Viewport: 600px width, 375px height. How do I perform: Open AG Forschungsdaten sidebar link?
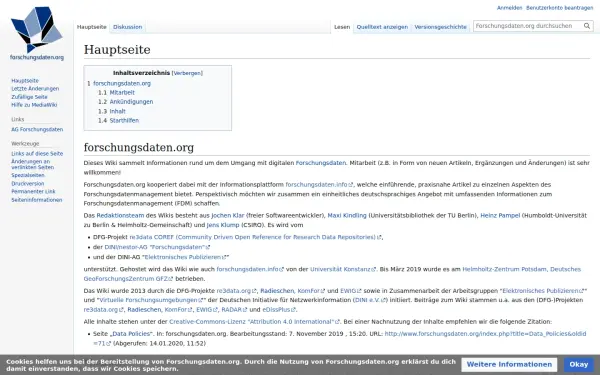pos(37,130)
